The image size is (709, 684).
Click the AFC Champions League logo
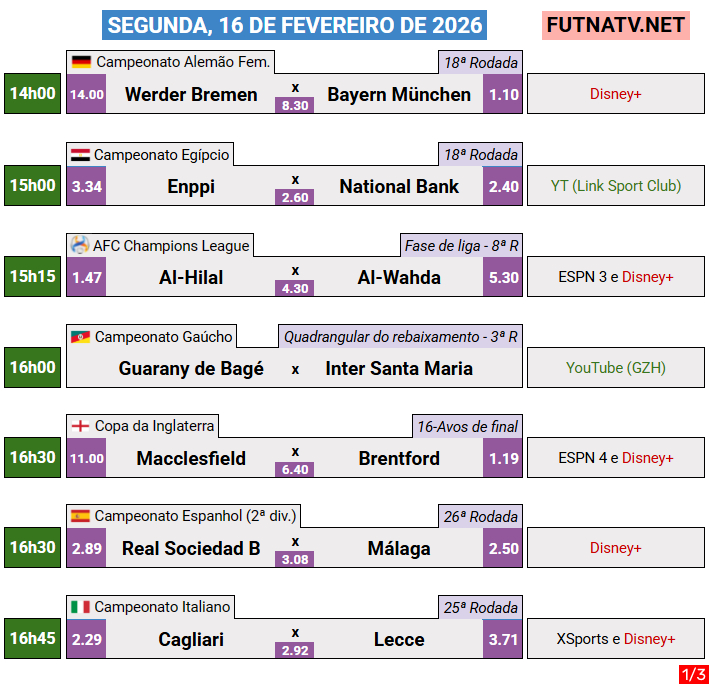pos(80,245)
